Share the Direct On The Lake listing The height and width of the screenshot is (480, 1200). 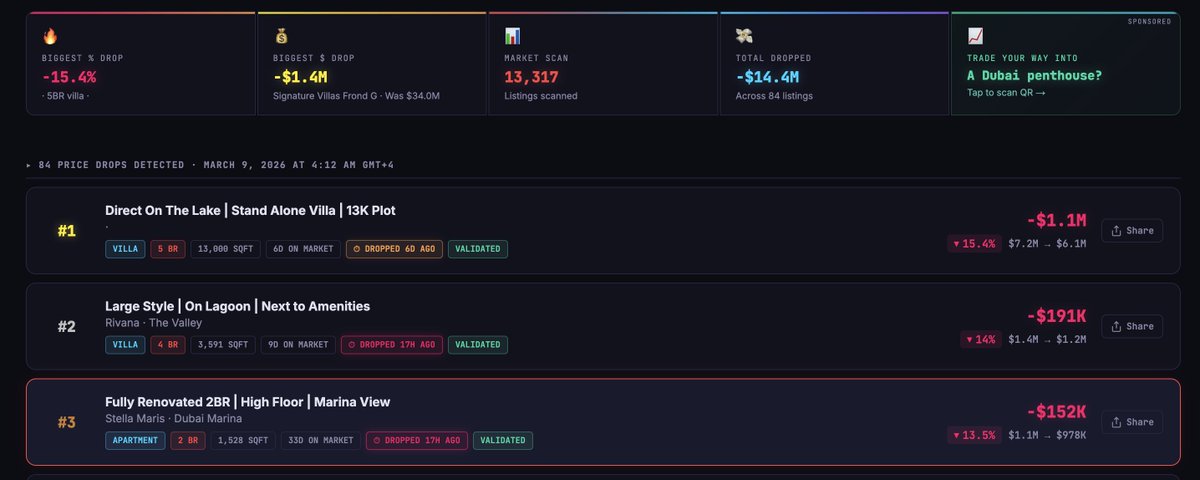[1132, 230]
